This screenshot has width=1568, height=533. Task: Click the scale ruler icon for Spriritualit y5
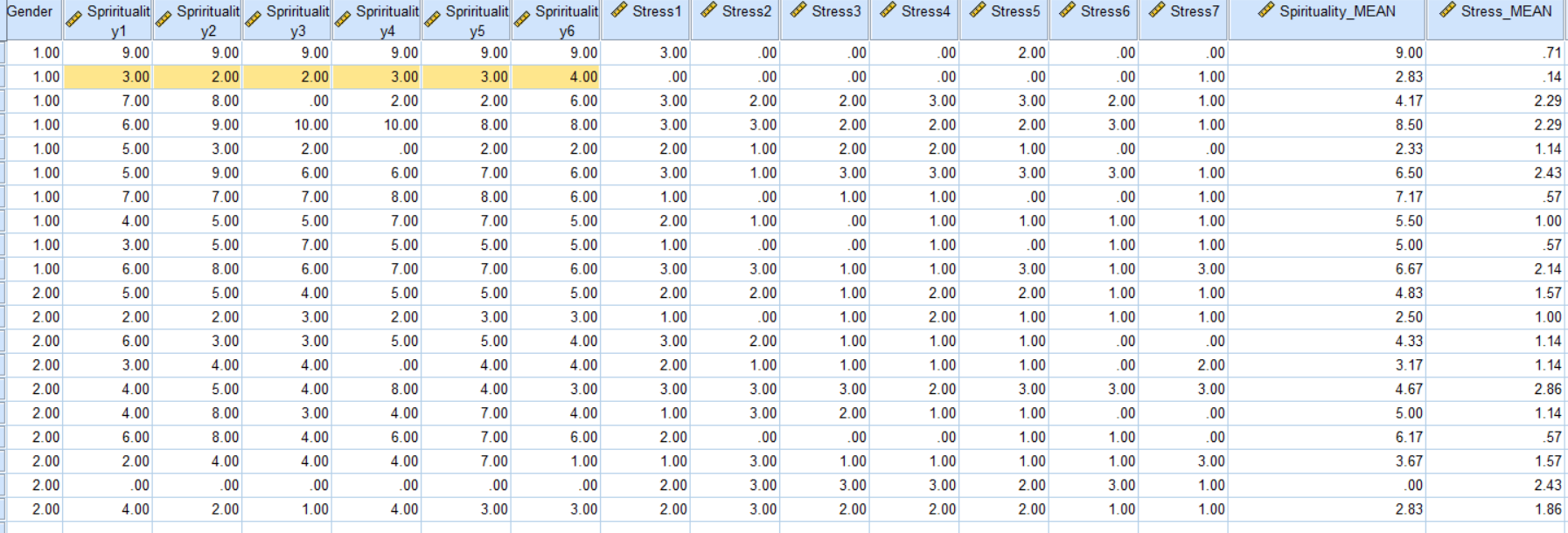pyautogui.click(x=432, y=19)
